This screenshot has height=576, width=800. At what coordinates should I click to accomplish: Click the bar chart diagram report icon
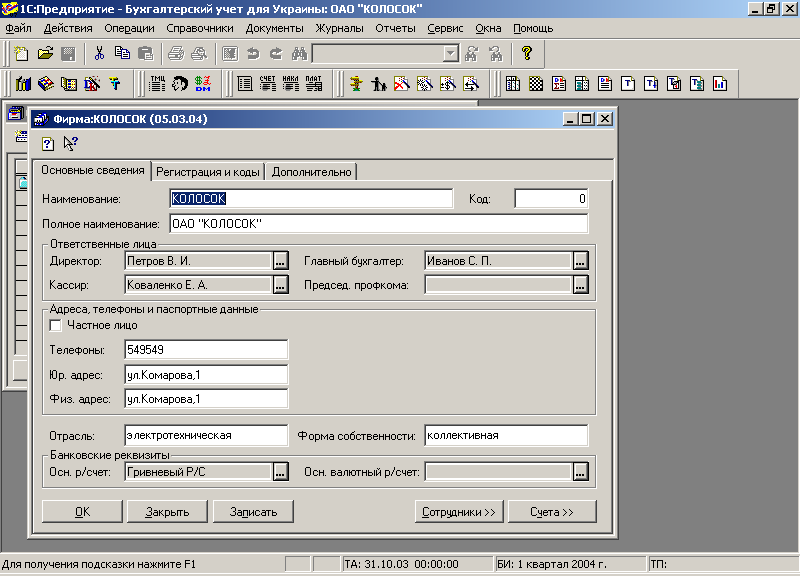720,84
